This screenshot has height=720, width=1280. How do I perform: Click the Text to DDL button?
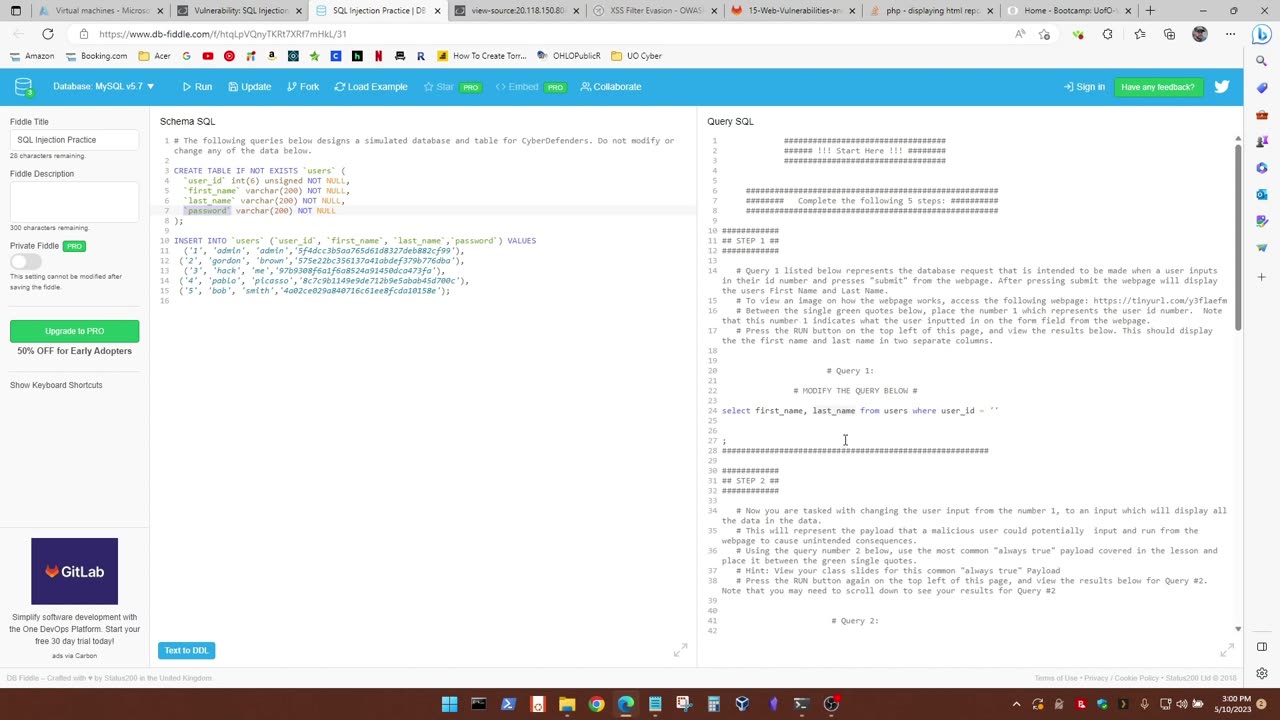[186, 650]
